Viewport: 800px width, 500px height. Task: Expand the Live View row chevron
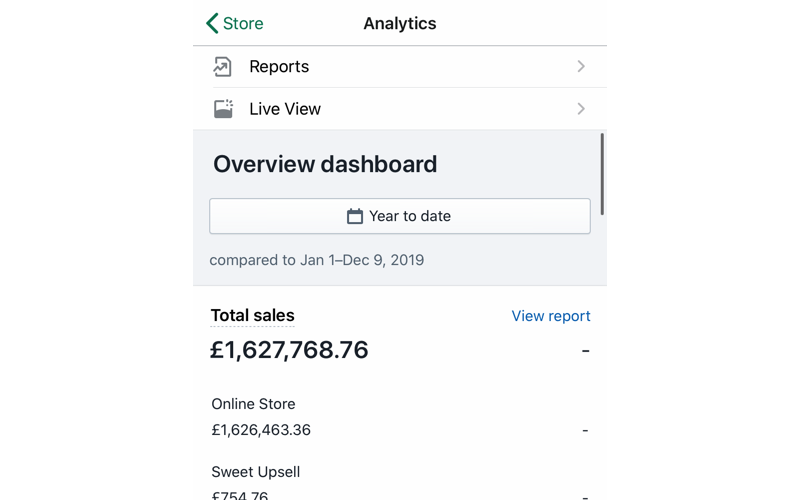coord(581,109)
